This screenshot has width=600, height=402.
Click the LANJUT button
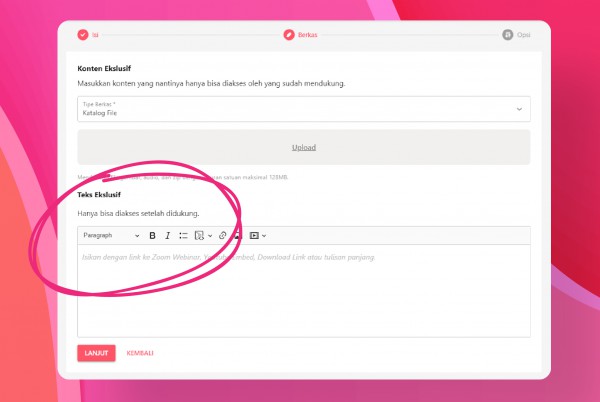point(96,353)
